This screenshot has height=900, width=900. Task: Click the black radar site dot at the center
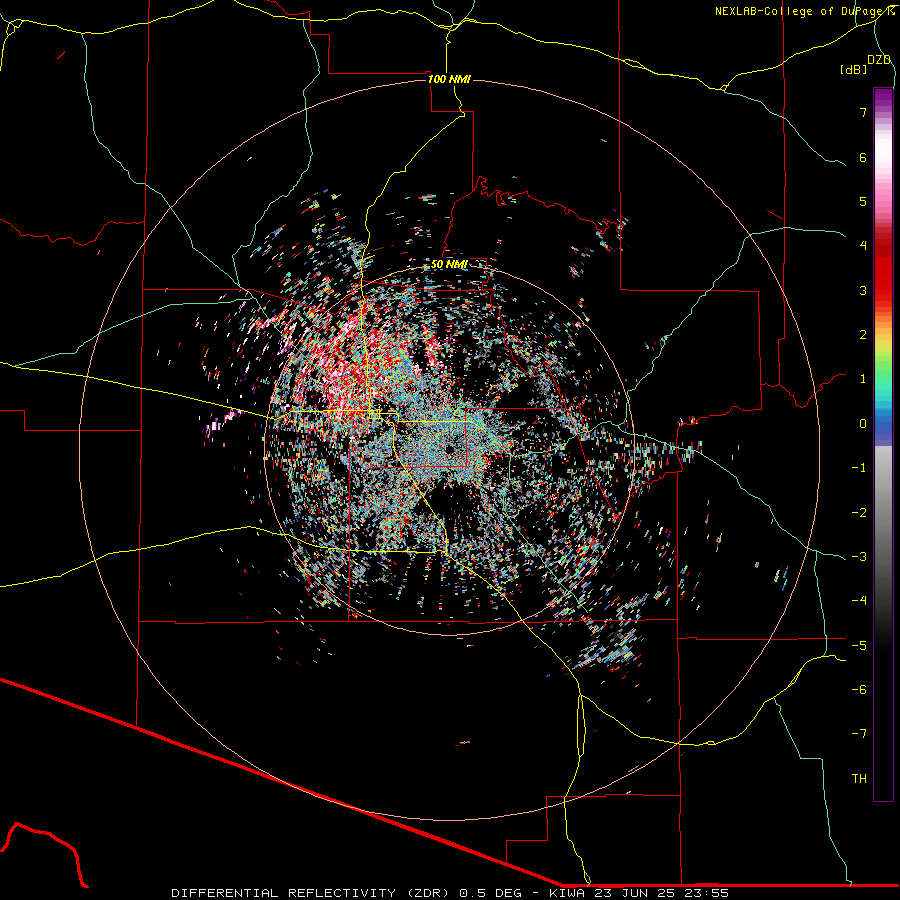[449, 448]
